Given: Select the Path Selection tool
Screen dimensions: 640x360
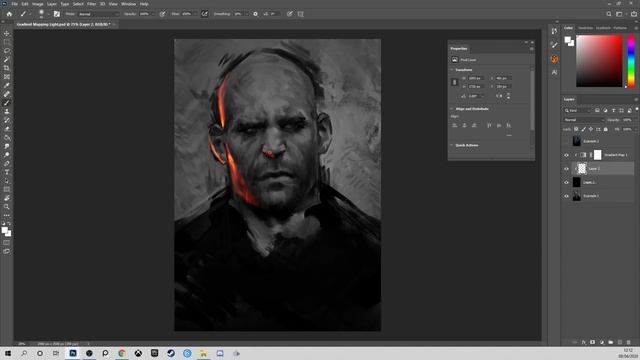Looking at the screenshot, I should (7, 180).
